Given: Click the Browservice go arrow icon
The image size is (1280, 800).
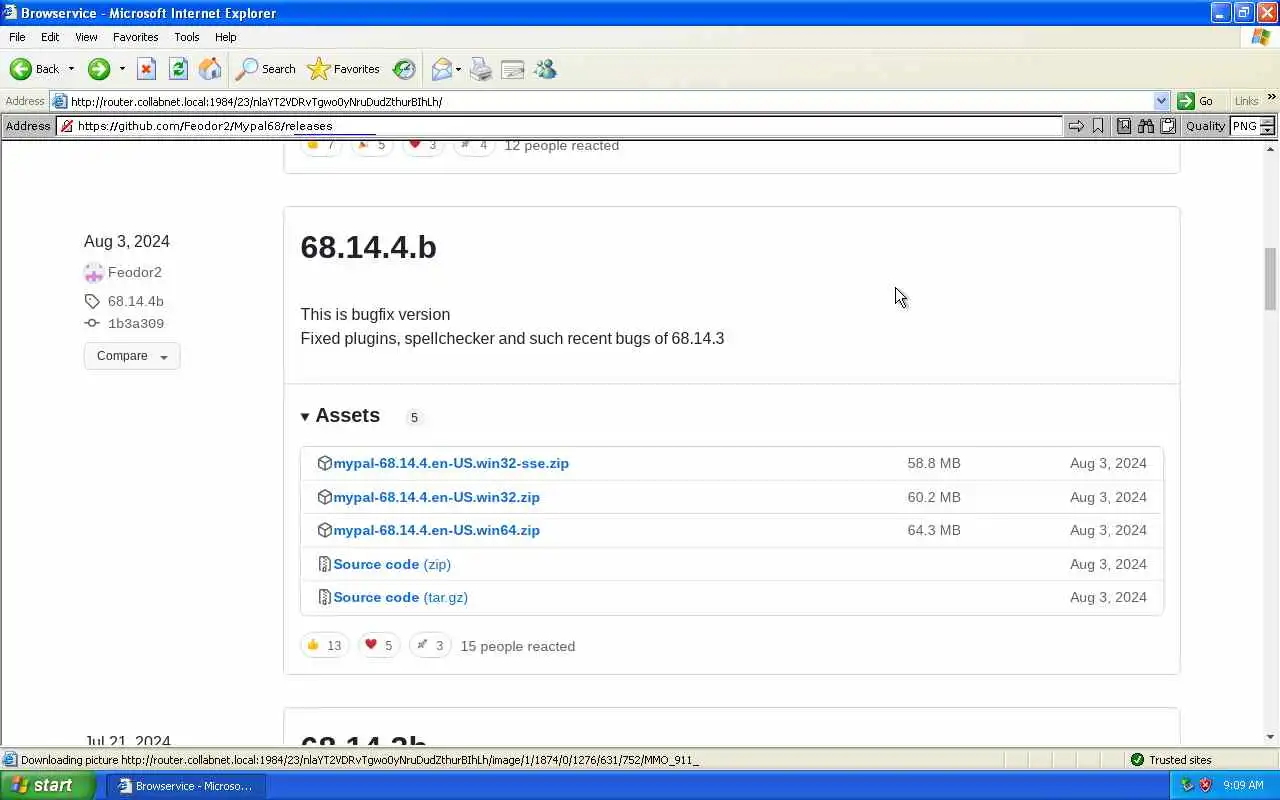Looking at the screenshot, I should (x=1076, y=126).
